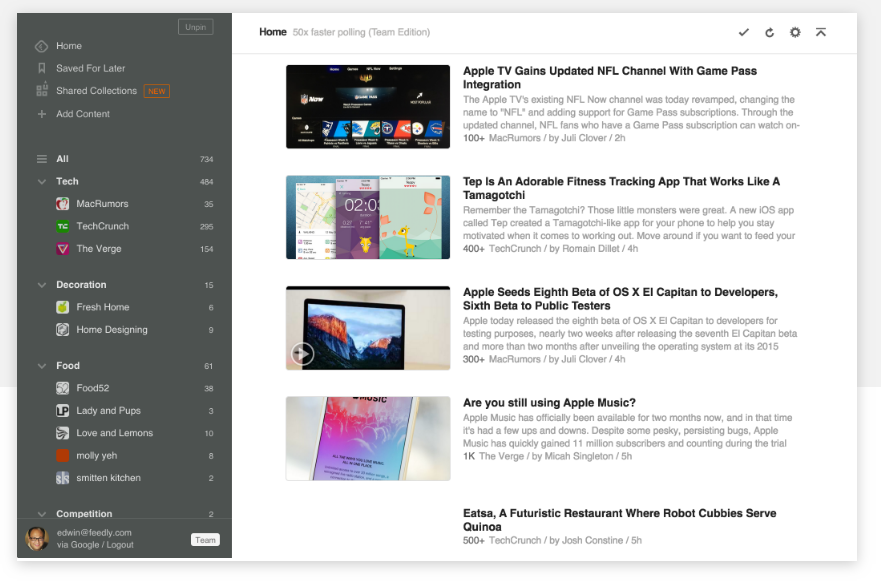Click the via Google / Logout link

95,545
